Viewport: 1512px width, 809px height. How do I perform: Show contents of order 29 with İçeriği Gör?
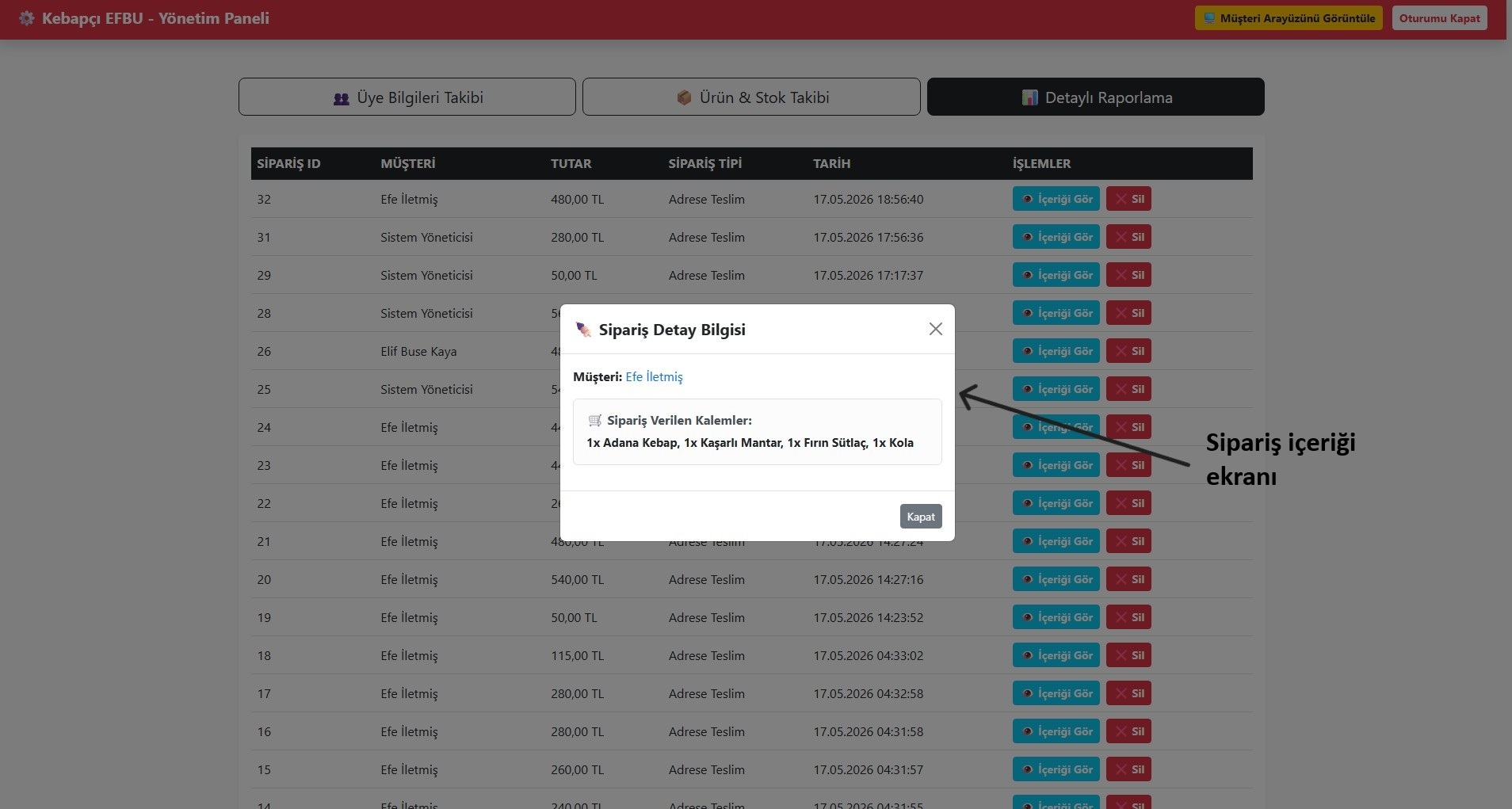coord(1056,275)
